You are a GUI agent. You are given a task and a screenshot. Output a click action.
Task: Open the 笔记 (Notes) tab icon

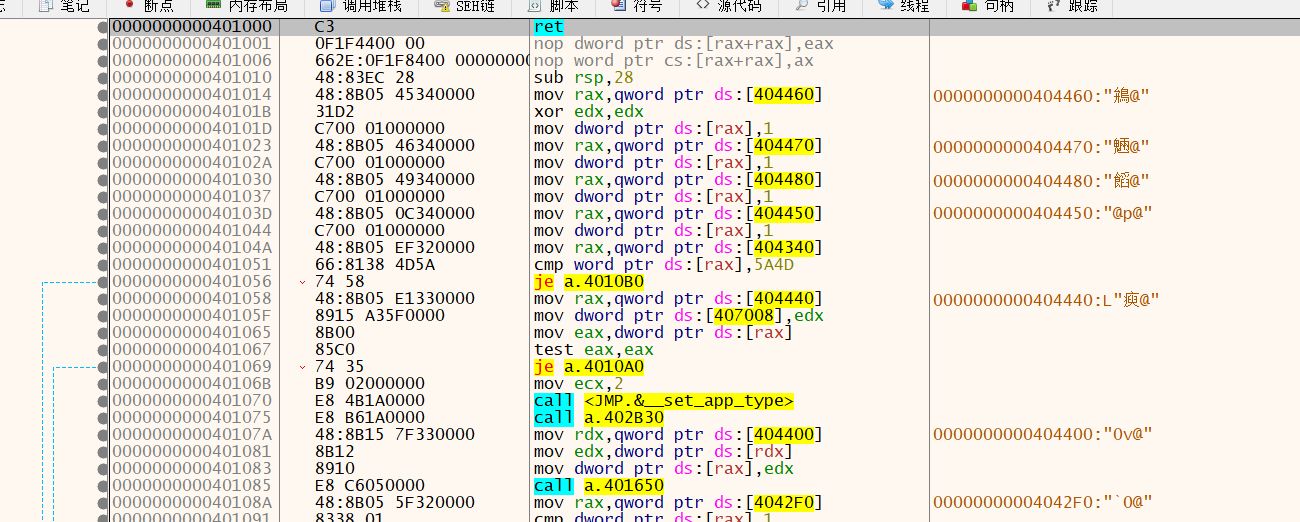coord(45,6)
